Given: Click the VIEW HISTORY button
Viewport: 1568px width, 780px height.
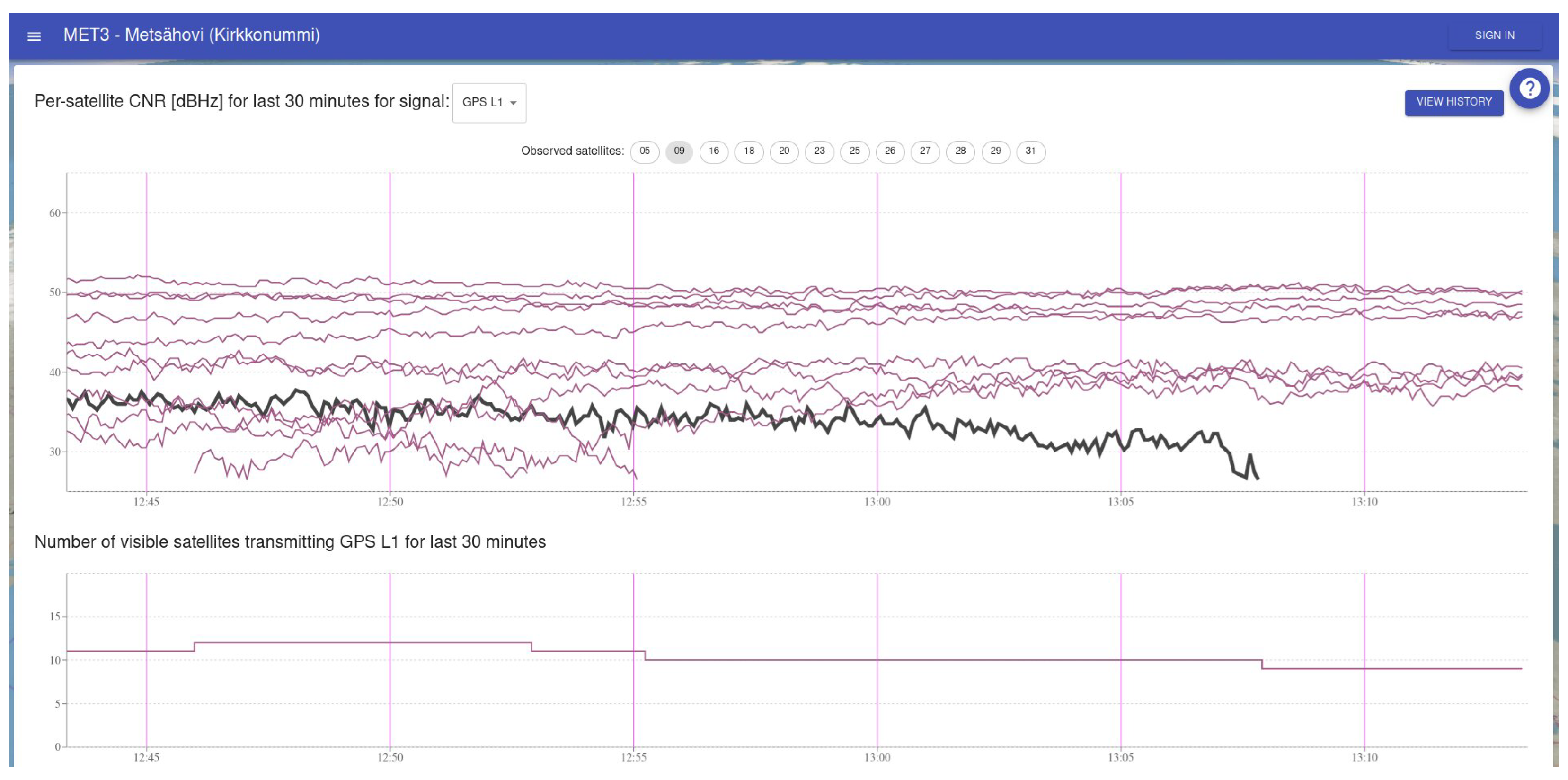Looking at the screenshot, I should 1453,102.
